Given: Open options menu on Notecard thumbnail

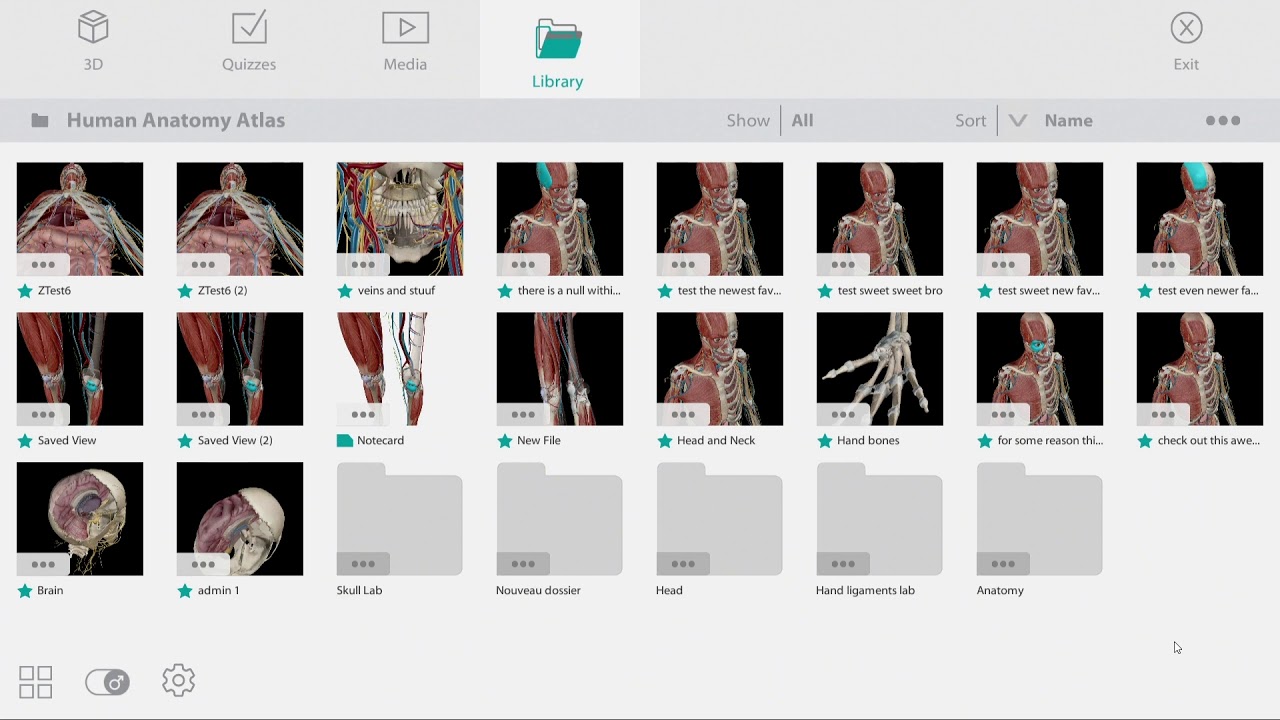Looking at the screenshot, I should (x=363, y=415).
